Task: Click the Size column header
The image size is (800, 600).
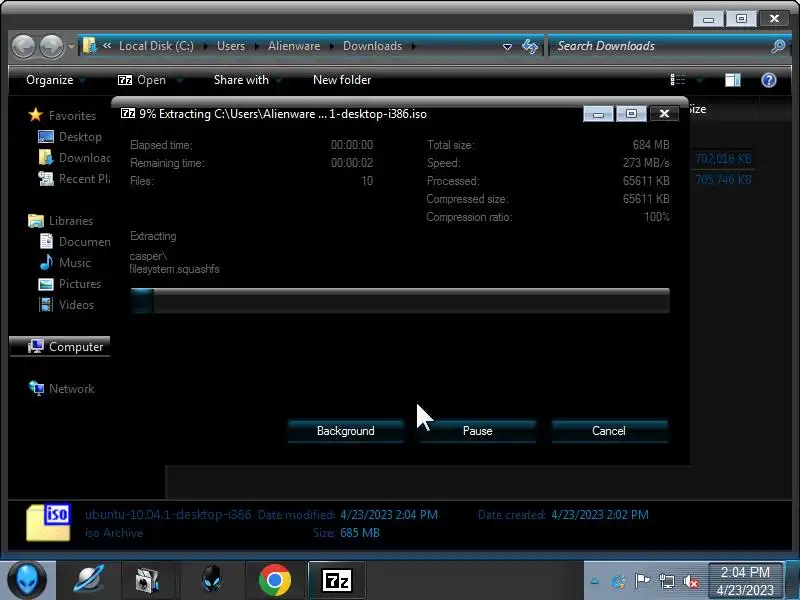Action: 698,109
